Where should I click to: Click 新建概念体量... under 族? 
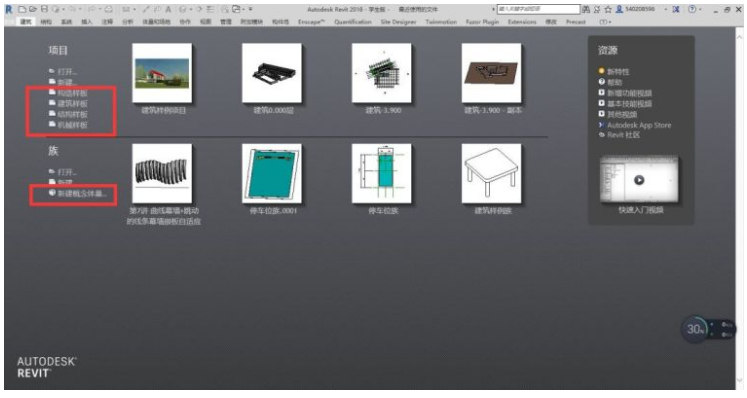pyautogui.click(x=77, y=194)
